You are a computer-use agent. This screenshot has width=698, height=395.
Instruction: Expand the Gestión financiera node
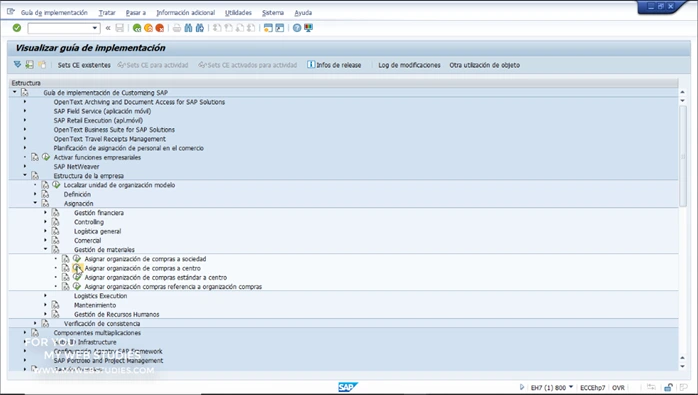click(x=45, y=212)
